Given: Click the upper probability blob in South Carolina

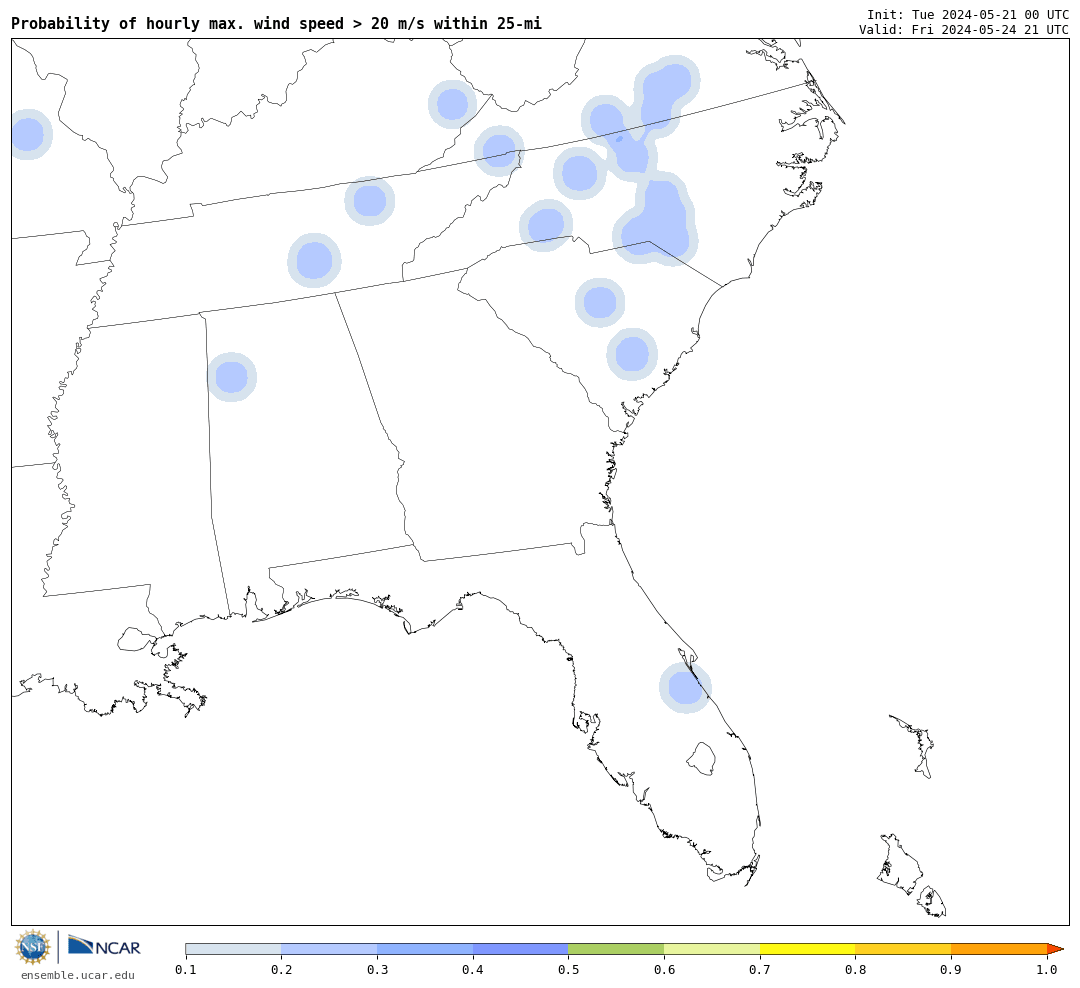Looking at the screenshot, I should tap(600, 302).
